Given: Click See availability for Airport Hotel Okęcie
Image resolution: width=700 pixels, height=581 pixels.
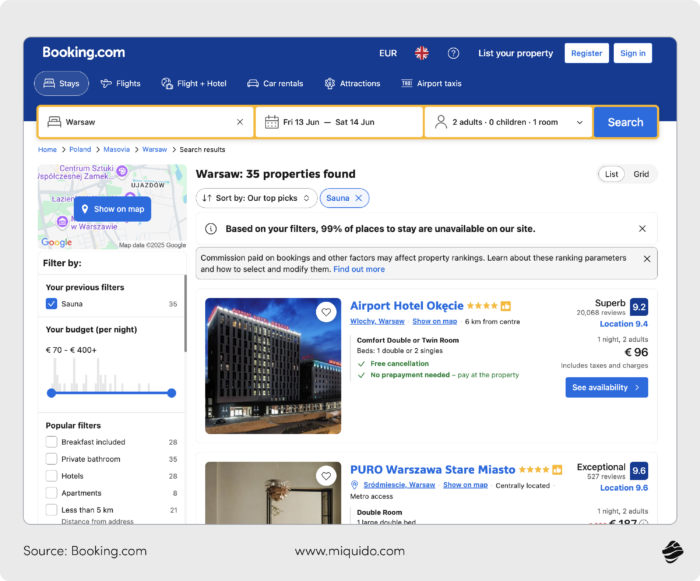Looking at the screenshot, I should 607,387.
